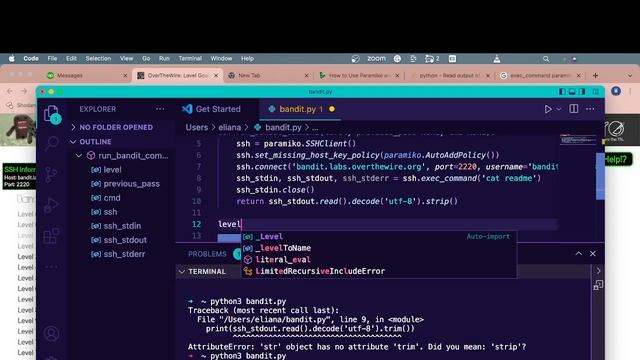640x360 pixels.
Task: Click the editor vertical scrollbar
Action: (600, 176)
